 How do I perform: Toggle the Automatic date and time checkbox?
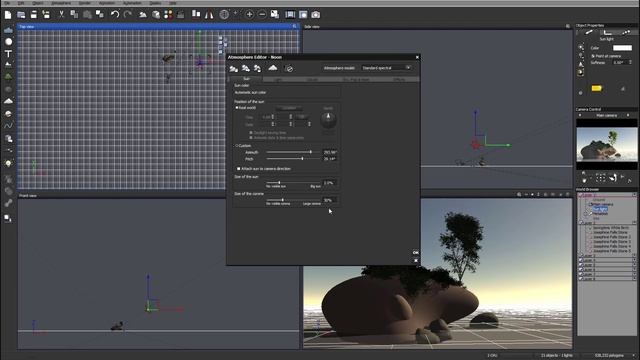coord(251,138)
